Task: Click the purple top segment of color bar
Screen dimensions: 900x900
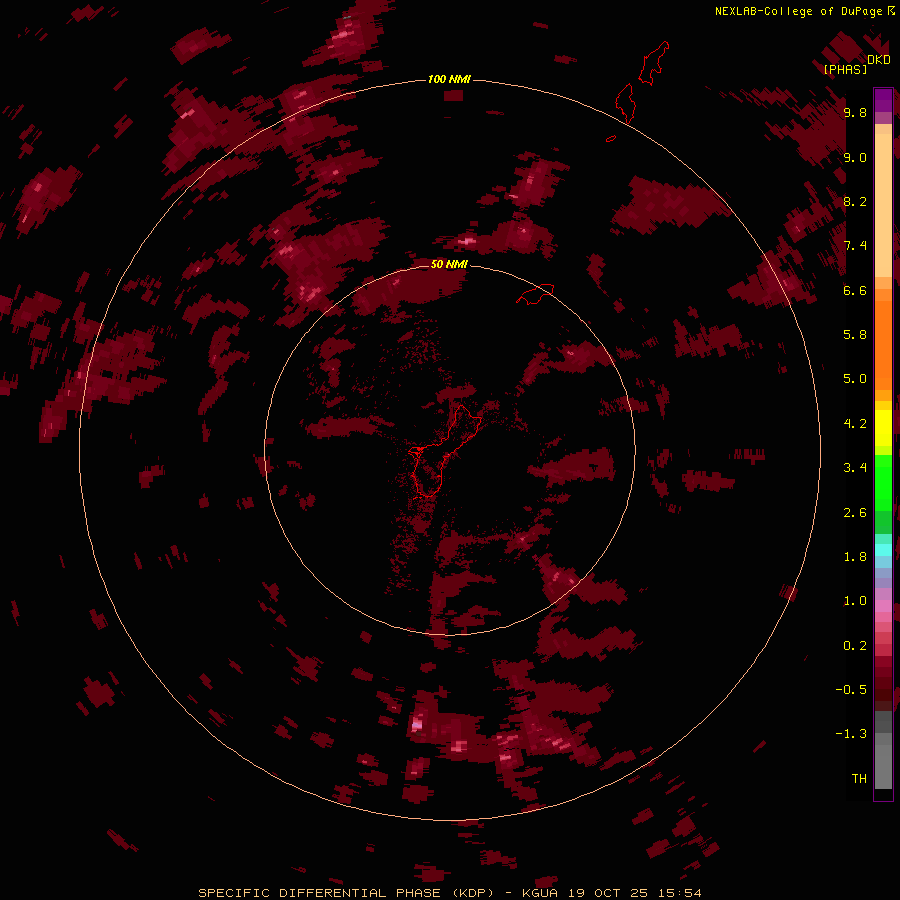Action: [x=883, y=100]
